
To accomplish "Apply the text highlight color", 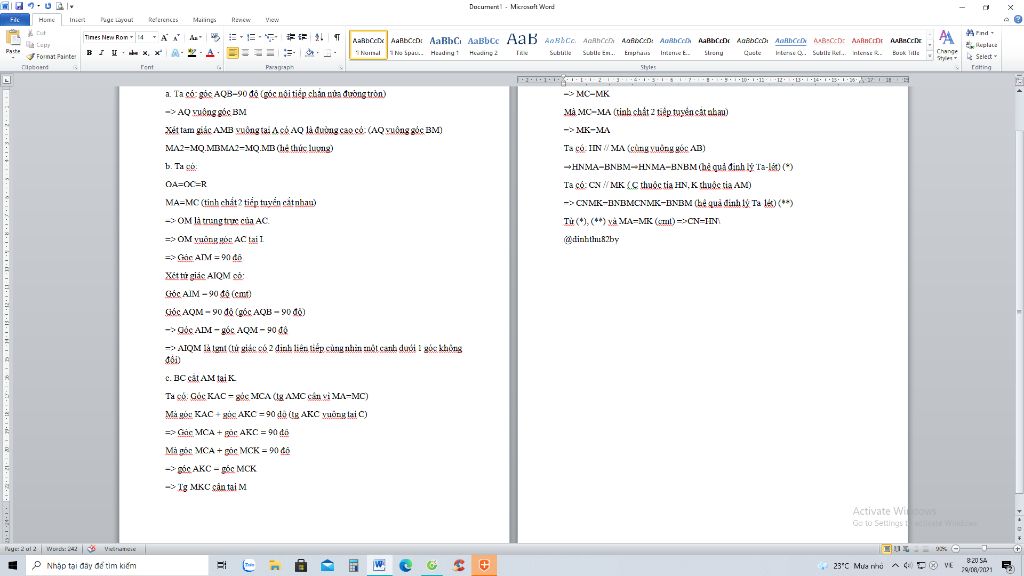I will pos(192,53).
